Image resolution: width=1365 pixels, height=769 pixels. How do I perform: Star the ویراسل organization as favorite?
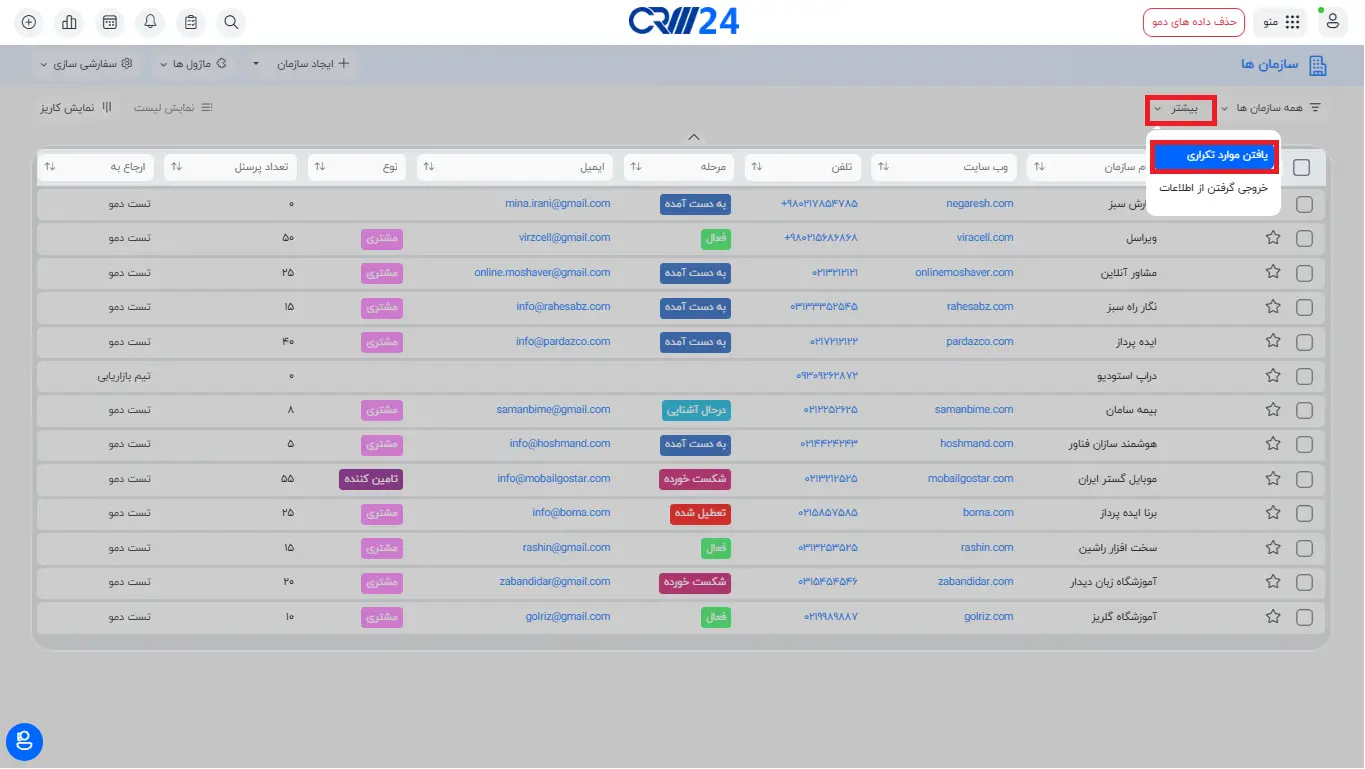tap(1273, 238)
